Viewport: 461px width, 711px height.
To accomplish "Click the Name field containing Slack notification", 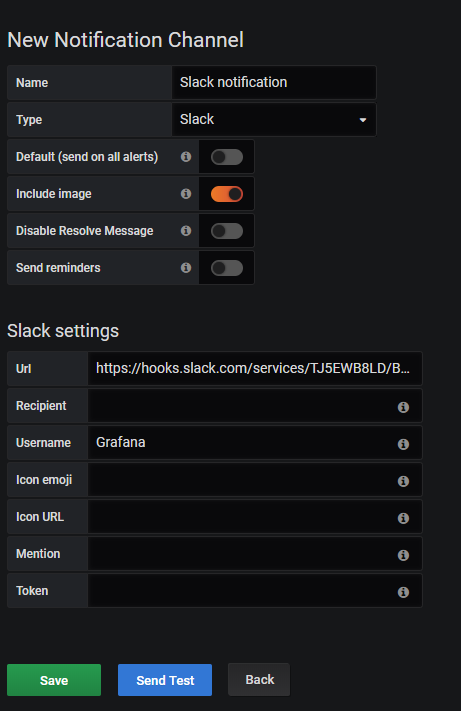I will (274, 83).
